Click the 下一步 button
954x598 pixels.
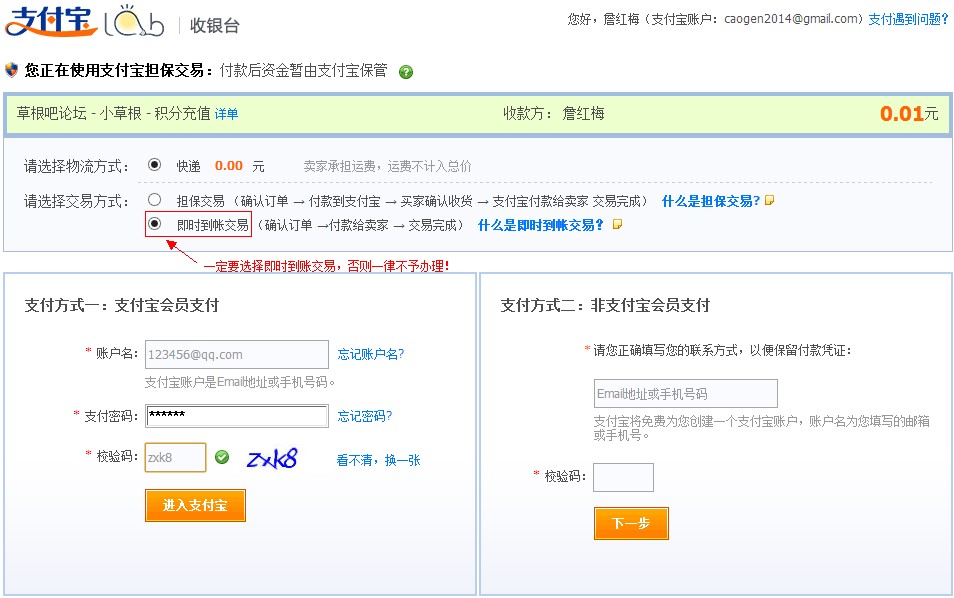pyautogui.click(x=630, y=523)
